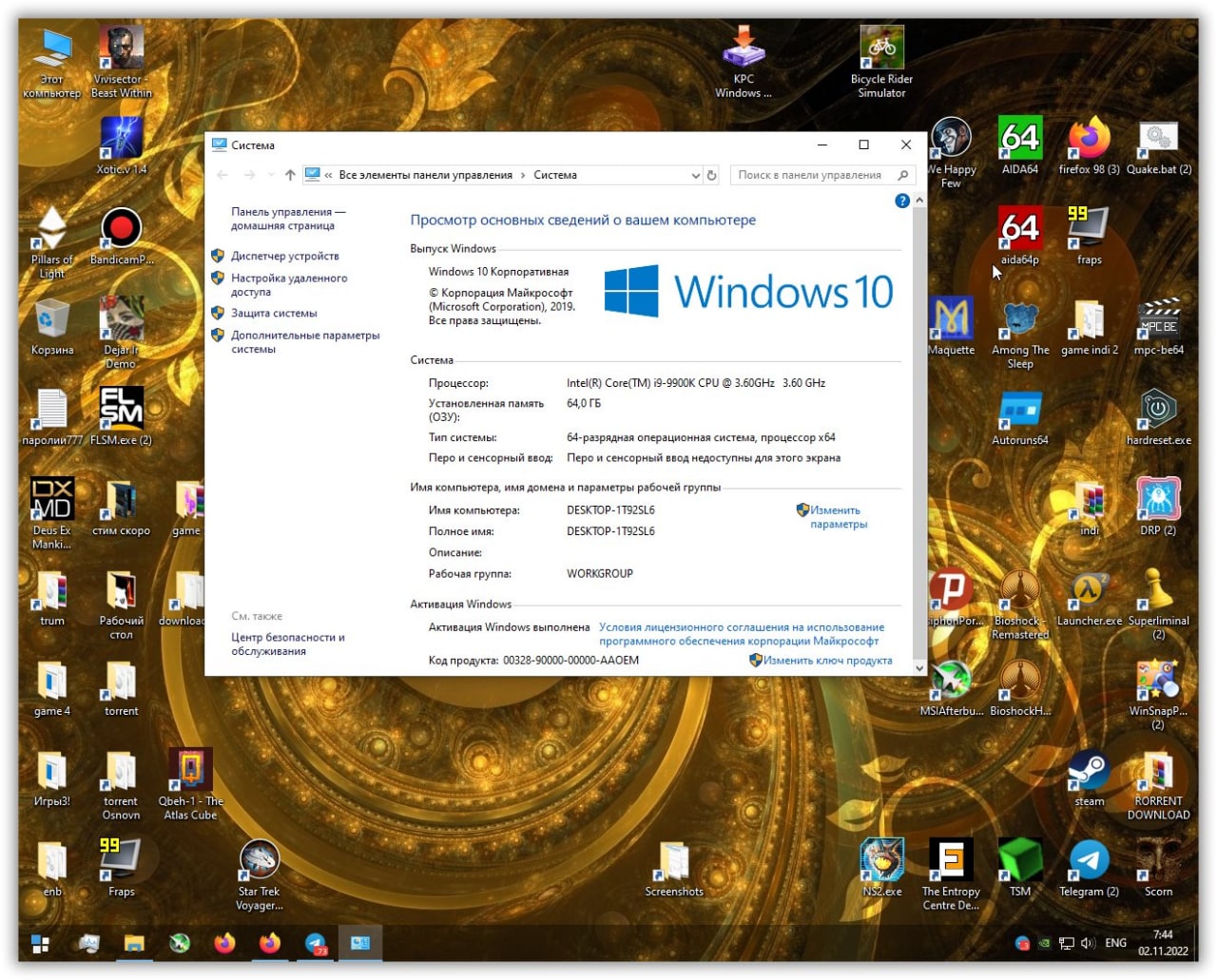
Task: Open the aida64p desktop icon
Action: click(x=1020, y=236)
